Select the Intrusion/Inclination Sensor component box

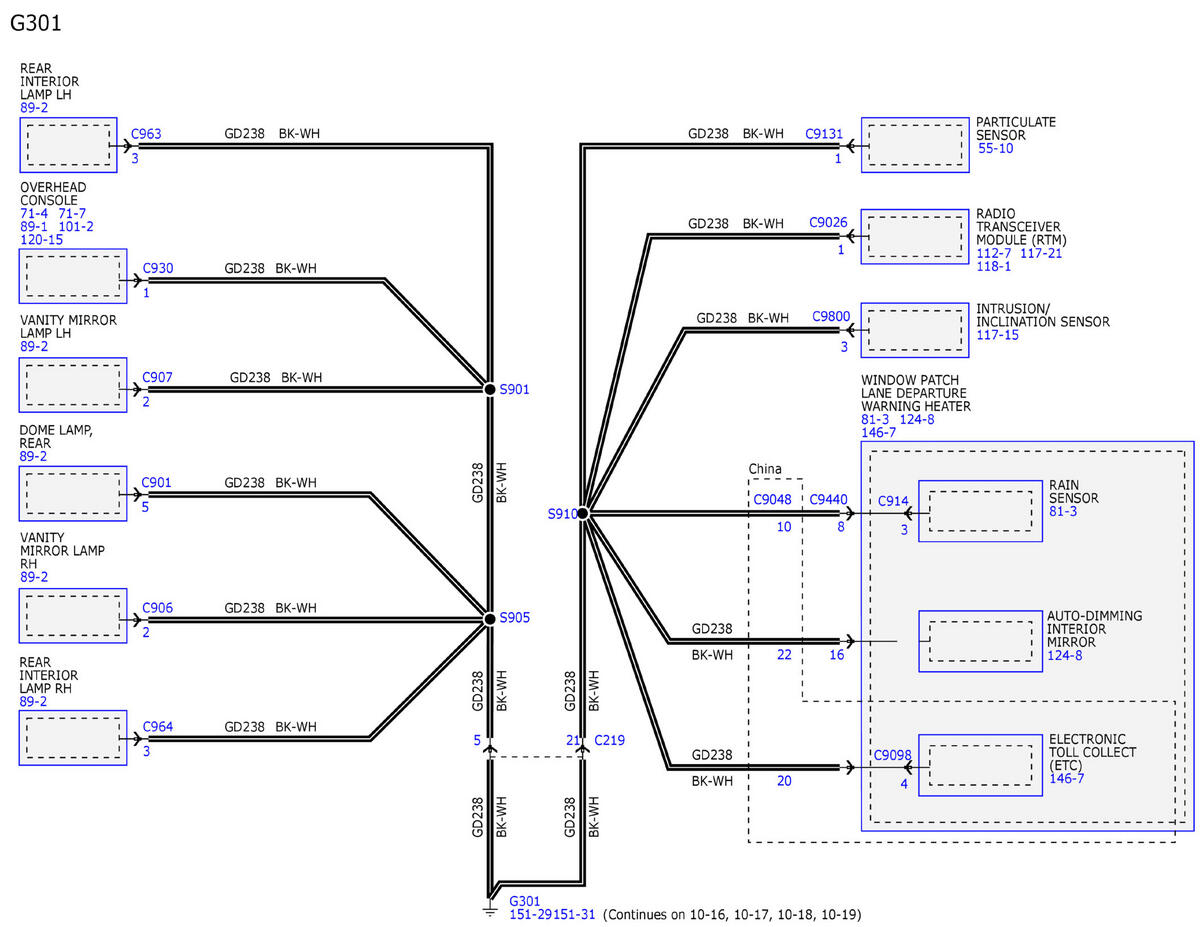point(915,330)
